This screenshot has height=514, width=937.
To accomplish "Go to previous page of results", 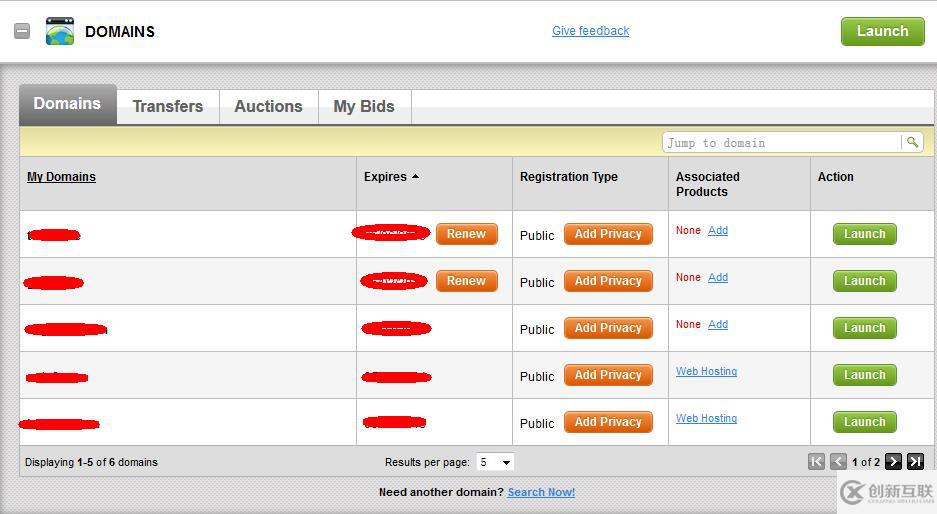I will 838,462.
